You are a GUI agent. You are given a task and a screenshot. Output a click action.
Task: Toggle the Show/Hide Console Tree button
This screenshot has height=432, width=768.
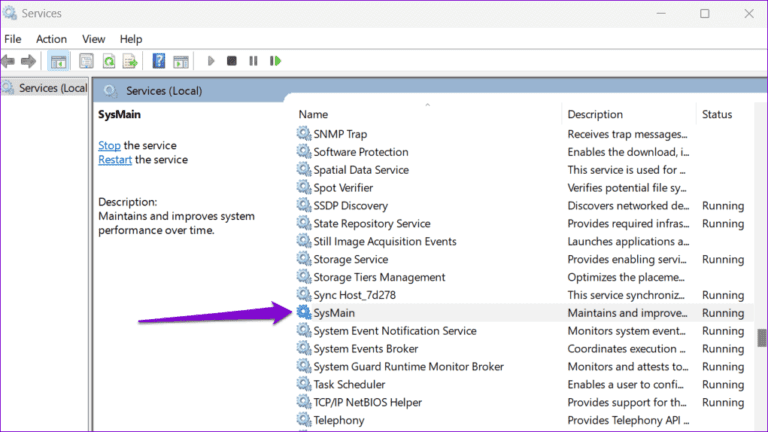coord(59,61)
